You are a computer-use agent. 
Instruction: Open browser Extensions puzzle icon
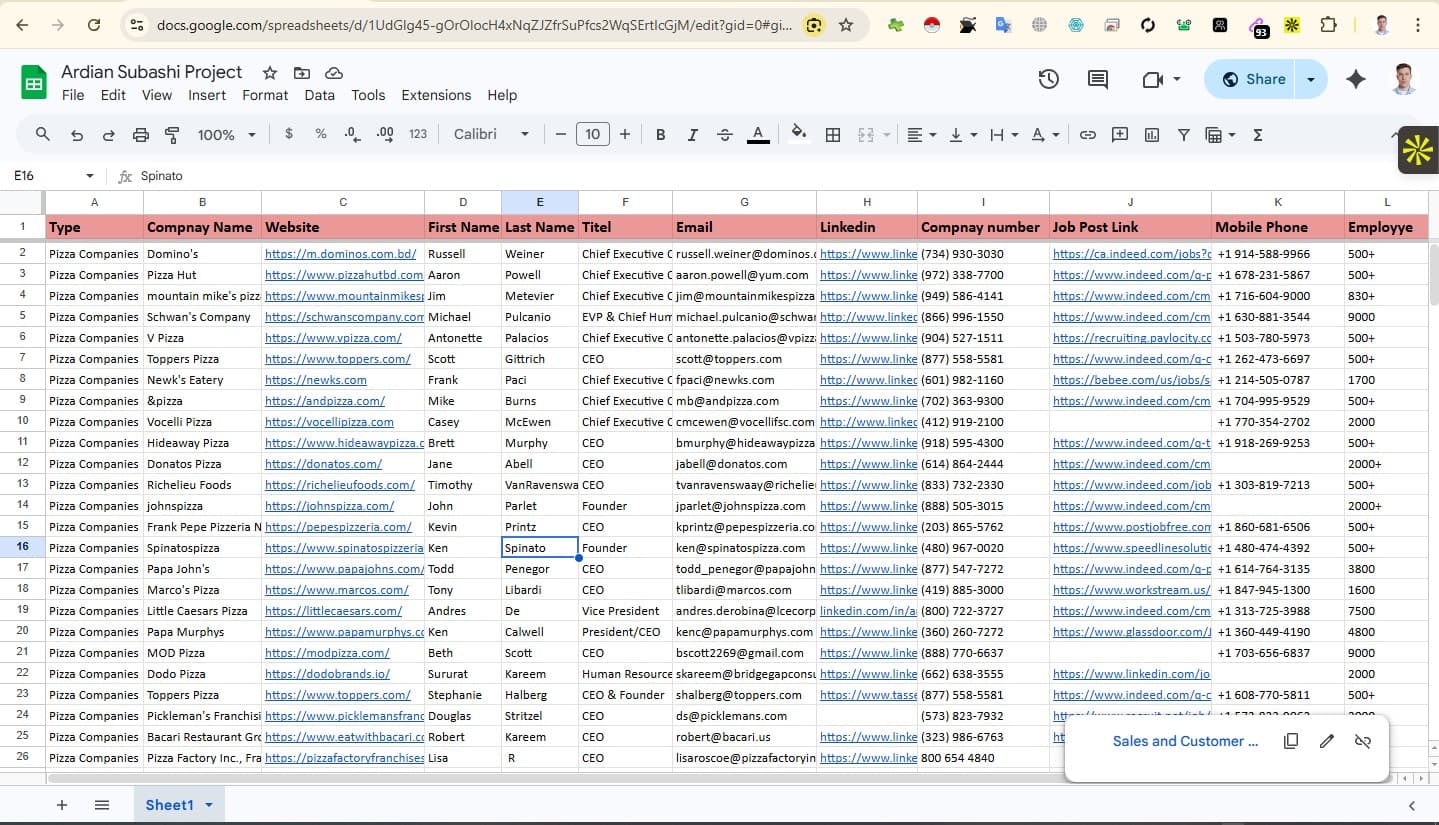pyautogui.click(x=1328, y=25)
